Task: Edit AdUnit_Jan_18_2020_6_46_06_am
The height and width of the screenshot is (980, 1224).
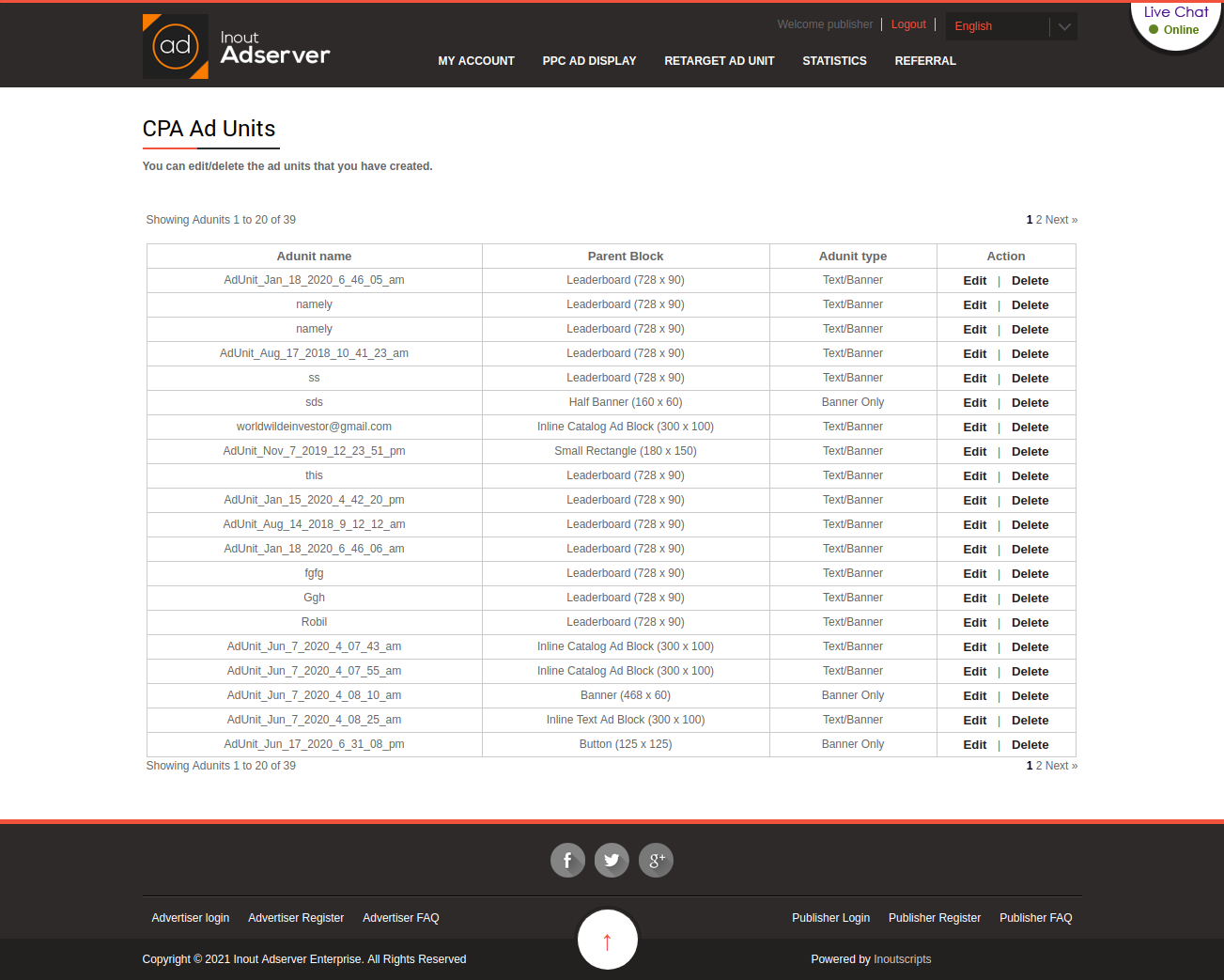Action: (x=975, y=550)
